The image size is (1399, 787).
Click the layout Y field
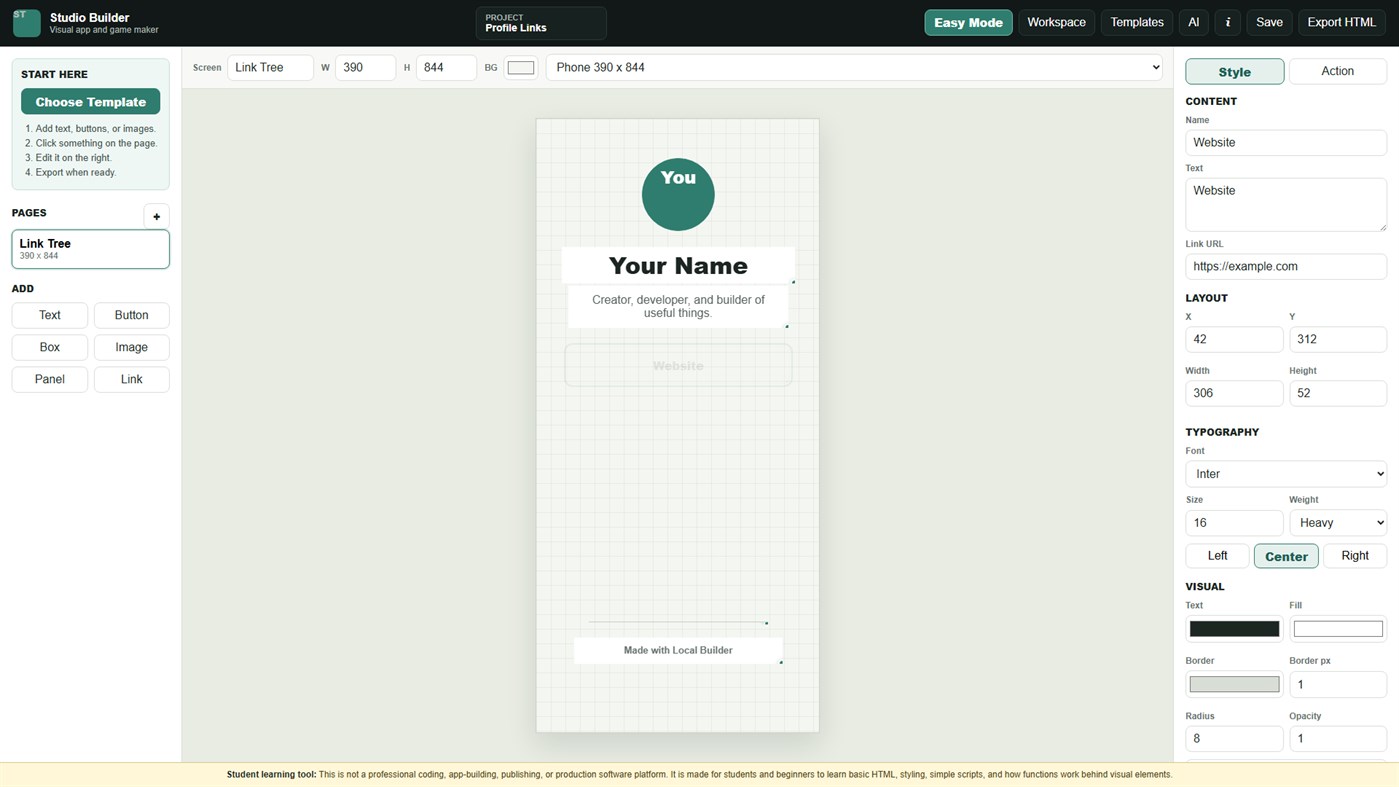point(1338,339)
